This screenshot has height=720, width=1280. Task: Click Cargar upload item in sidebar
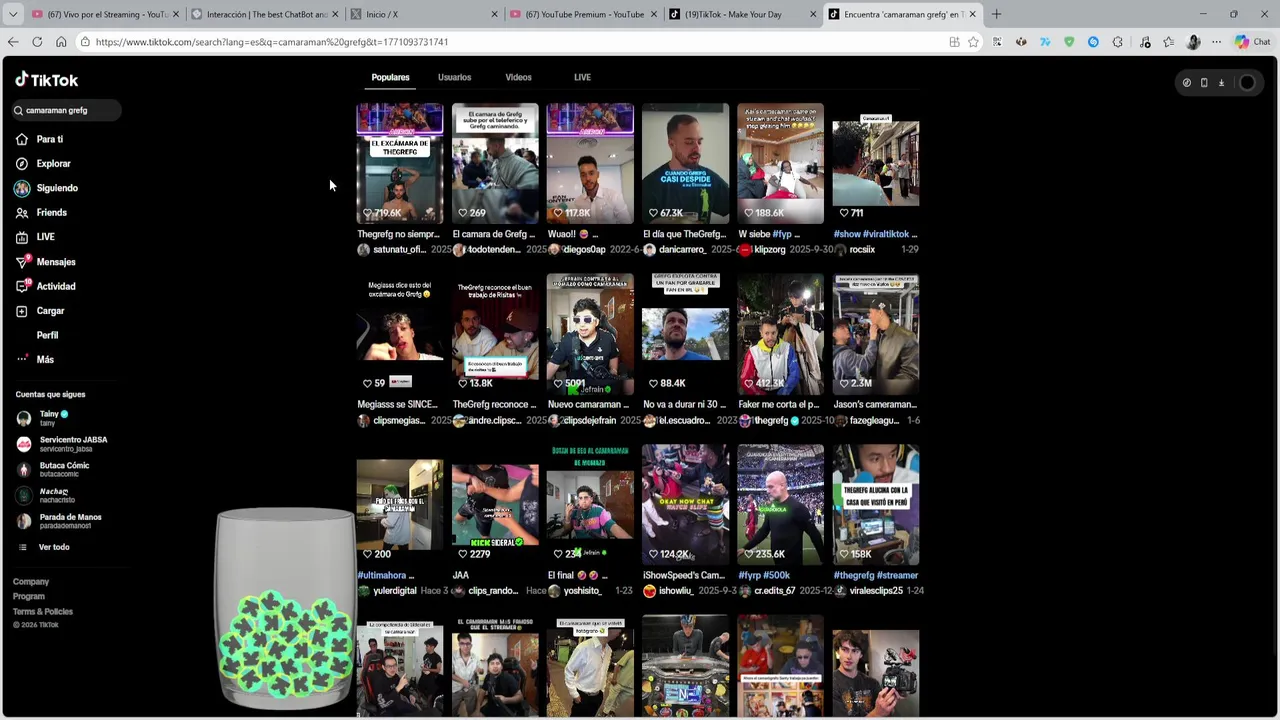(40, 311)
